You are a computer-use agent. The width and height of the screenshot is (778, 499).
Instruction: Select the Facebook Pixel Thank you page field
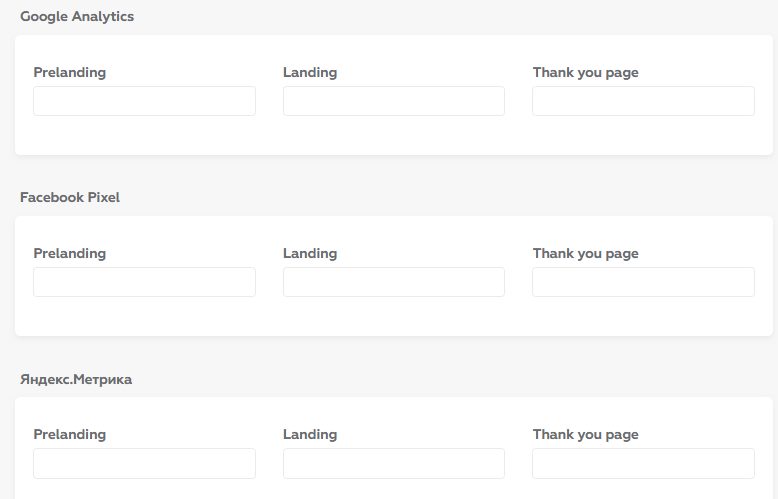click(x=643, y=282)
